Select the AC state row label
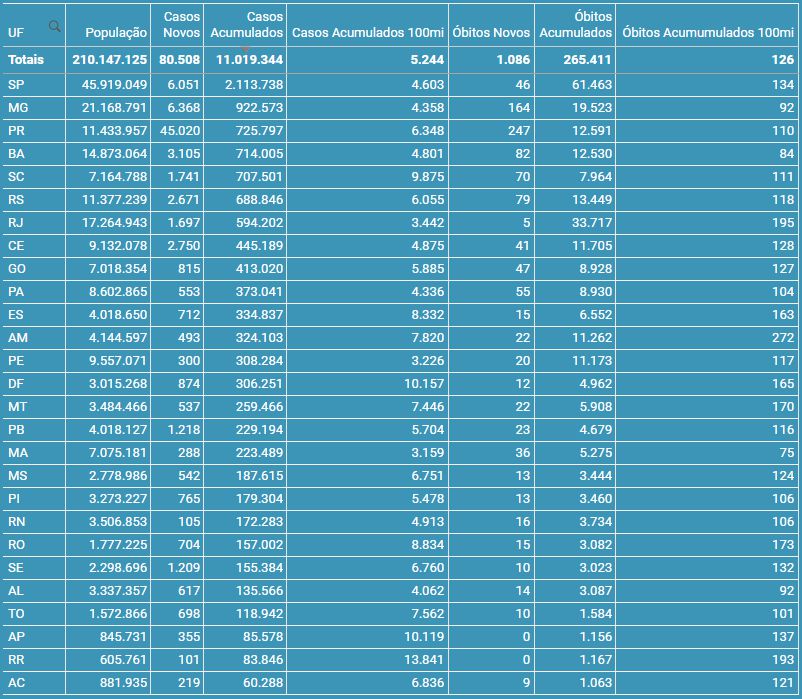 (x=16, y=682)
